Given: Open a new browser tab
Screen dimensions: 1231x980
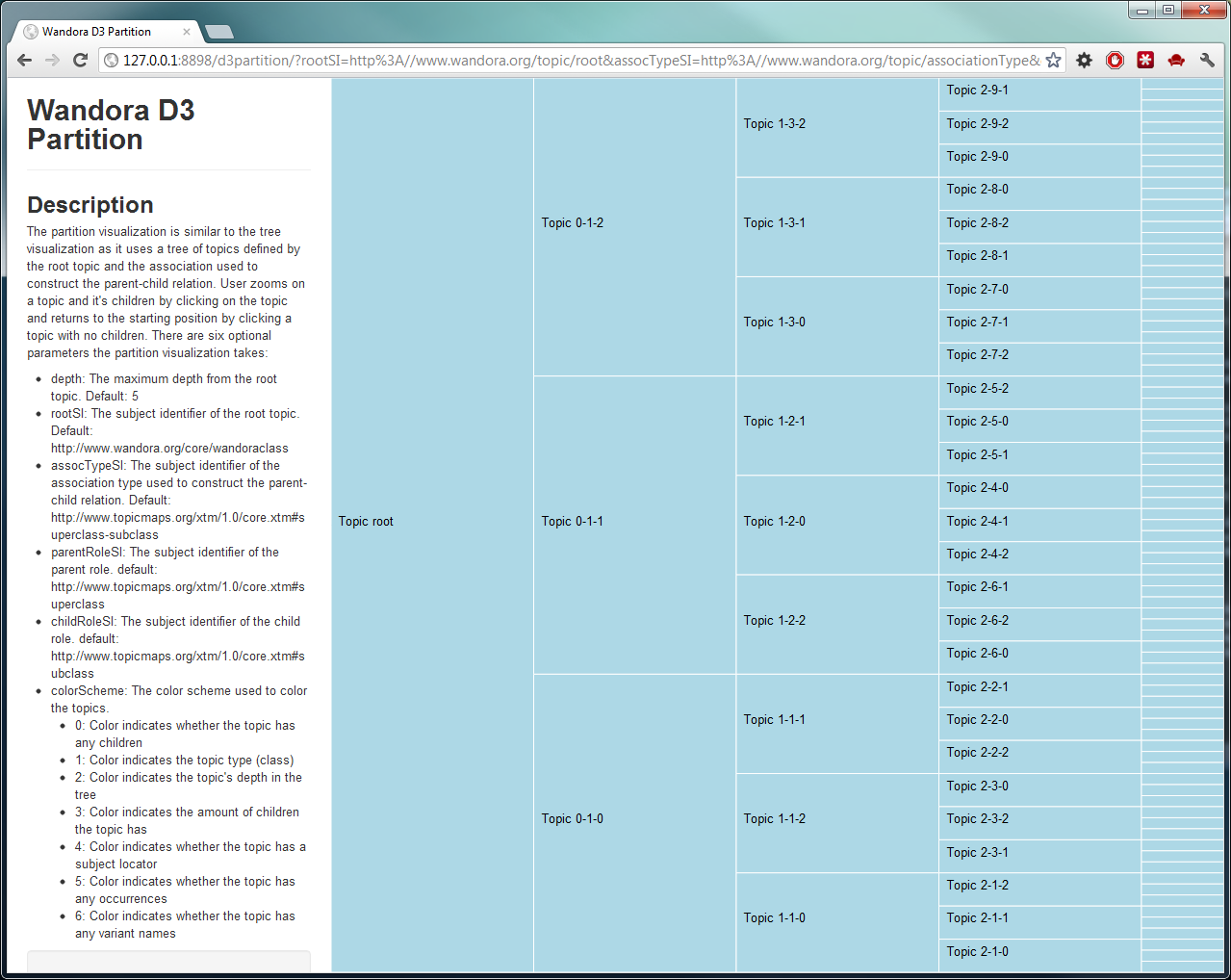Looking at the screenshot, I should [x=218, y=31].
